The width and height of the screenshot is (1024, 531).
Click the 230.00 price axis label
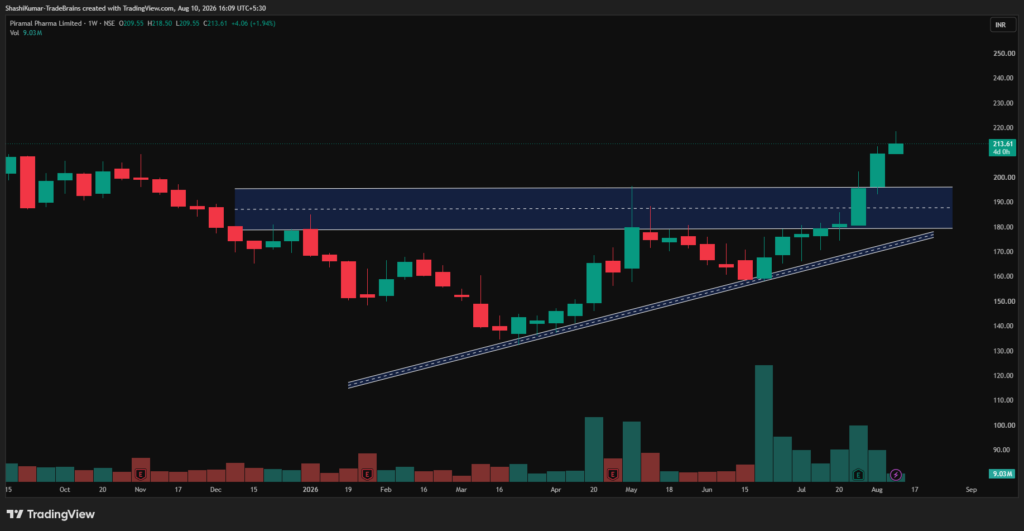1004,103
